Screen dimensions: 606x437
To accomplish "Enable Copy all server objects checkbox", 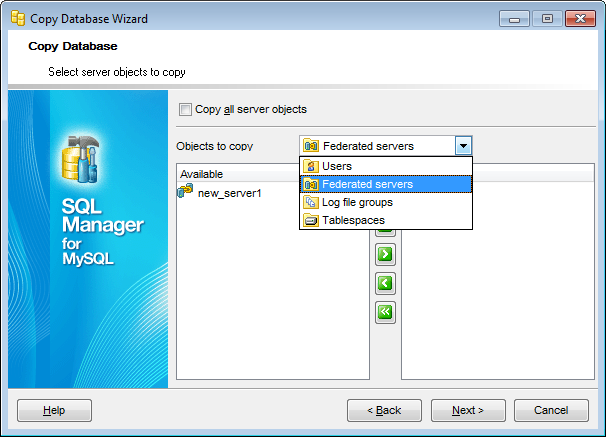I will coord(184,110).
